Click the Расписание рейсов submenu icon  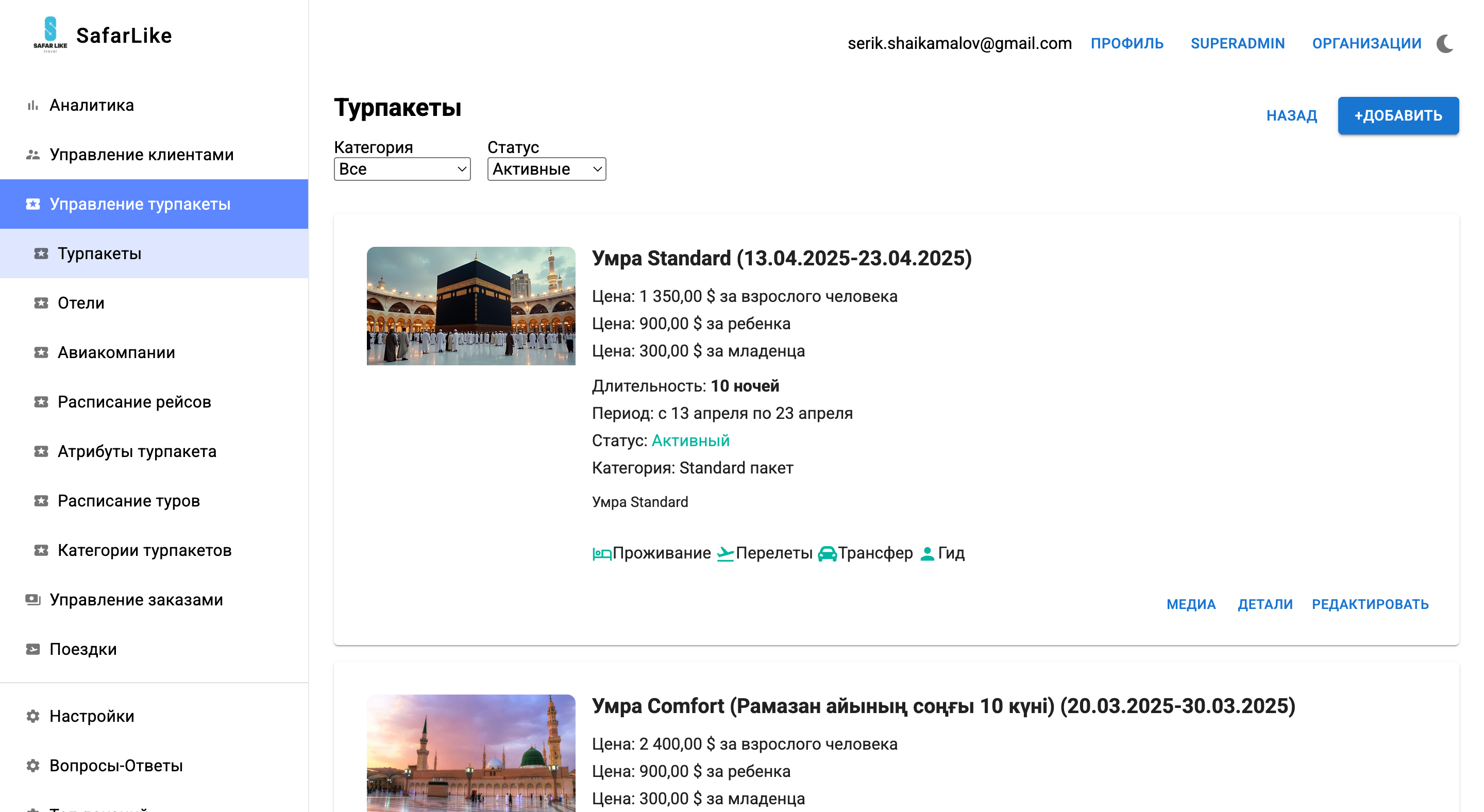click(41, 402)
